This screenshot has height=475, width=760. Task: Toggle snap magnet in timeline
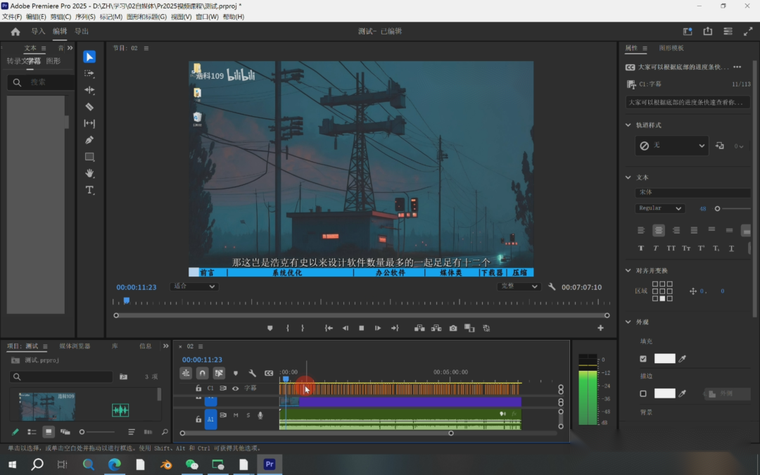point(202,373)
